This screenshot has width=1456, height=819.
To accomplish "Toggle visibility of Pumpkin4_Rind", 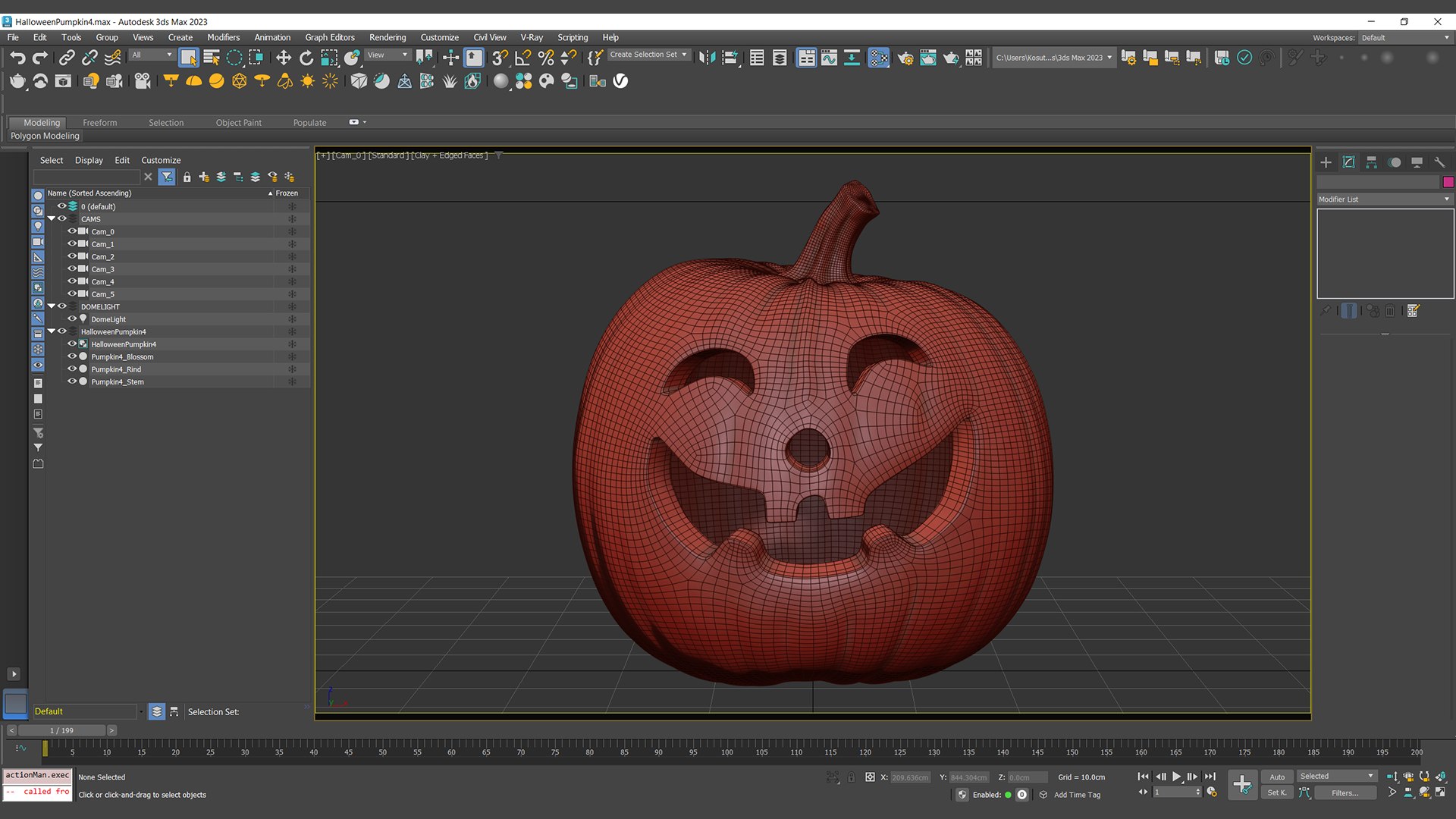I will tap(72, 369).
